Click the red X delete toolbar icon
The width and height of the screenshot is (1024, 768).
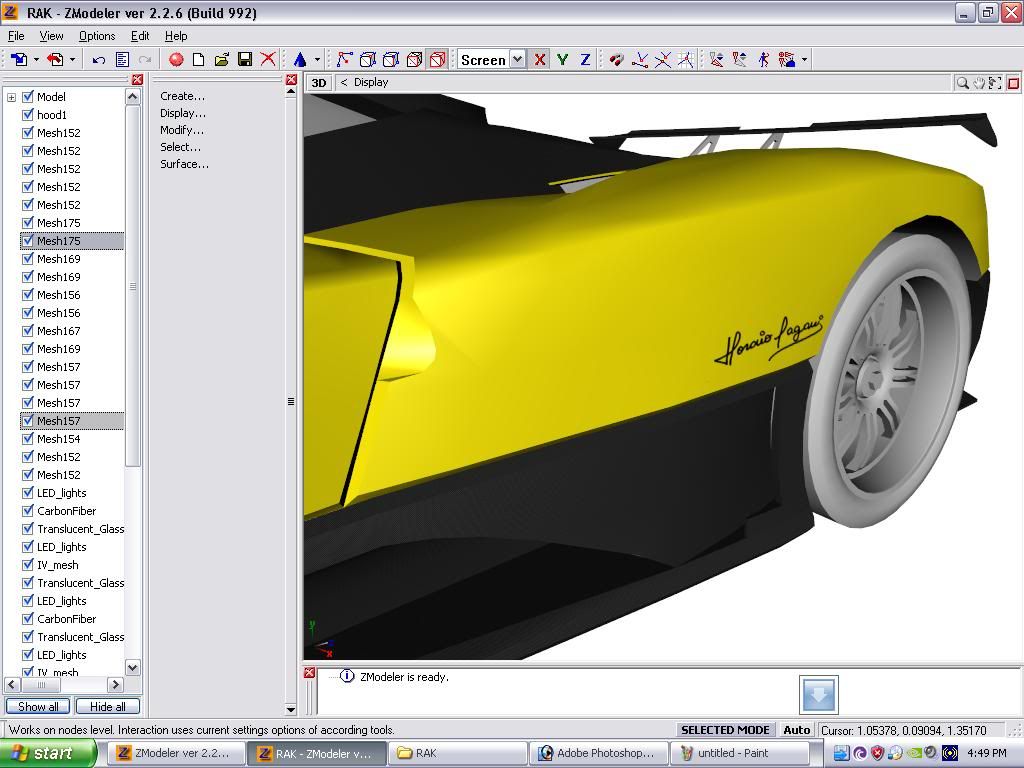pos(268,60)
